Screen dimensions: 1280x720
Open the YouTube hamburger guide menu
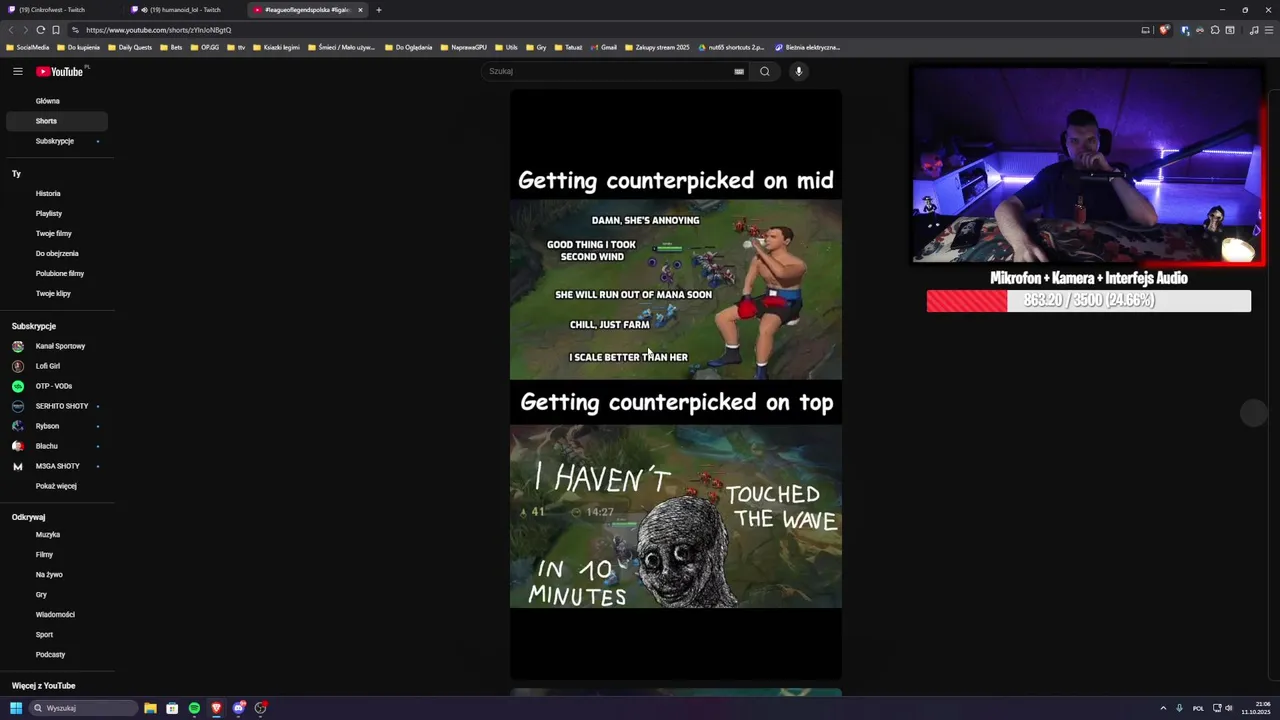pyautogui.click(x=18, y=71)
